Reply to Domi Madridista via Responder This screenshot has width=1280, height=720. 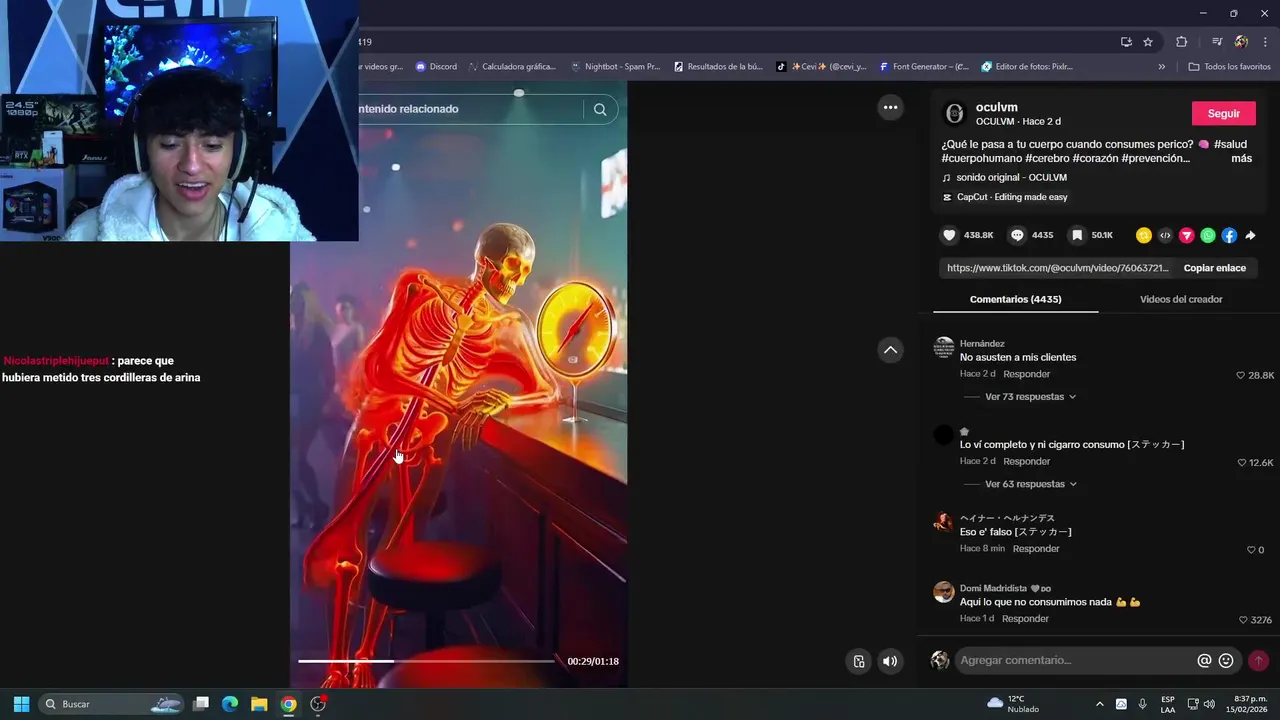1025,619
